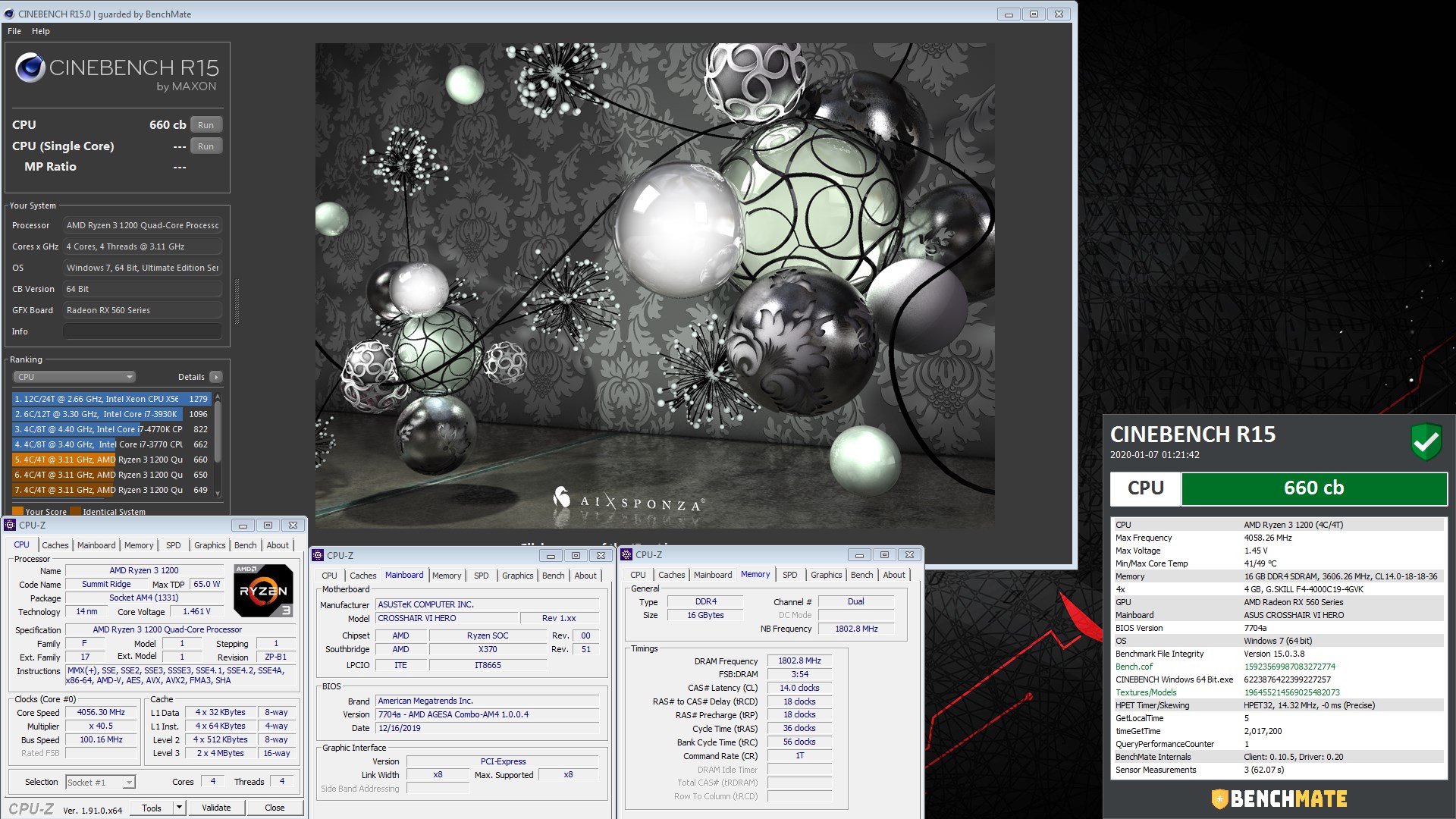This screenshot has height=819, width=1456.
Task: Open the Help menu in Cinebench
Action: pos(41,31)
